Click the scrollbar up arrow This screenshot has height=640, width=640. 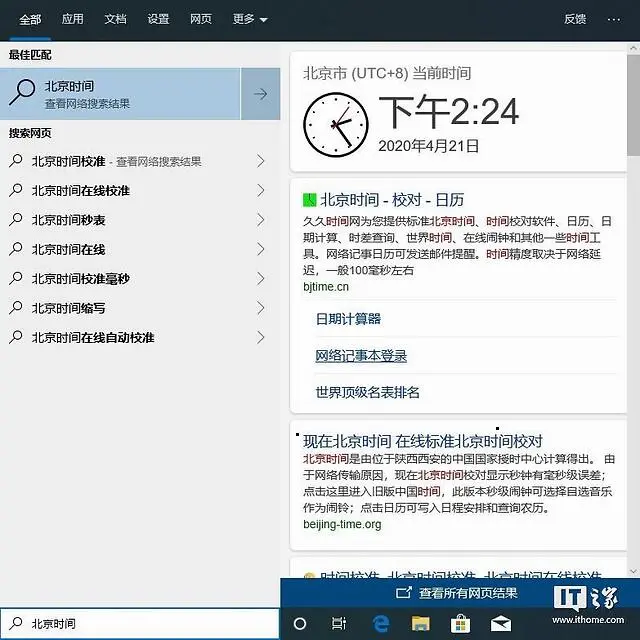[633, 48]
